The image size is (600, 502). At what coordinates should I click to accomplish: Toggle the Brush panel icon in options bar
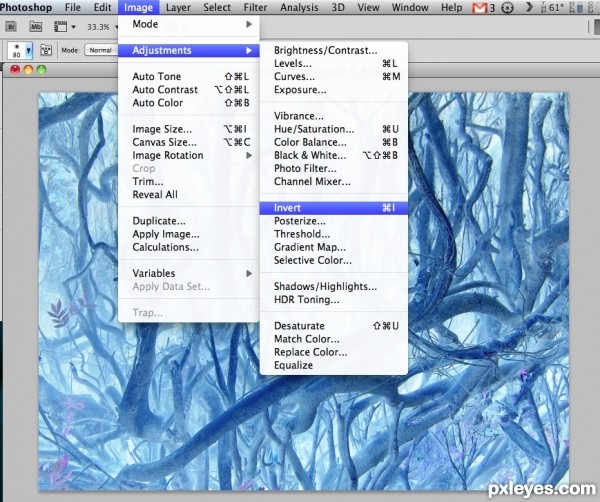pos(46,50)
